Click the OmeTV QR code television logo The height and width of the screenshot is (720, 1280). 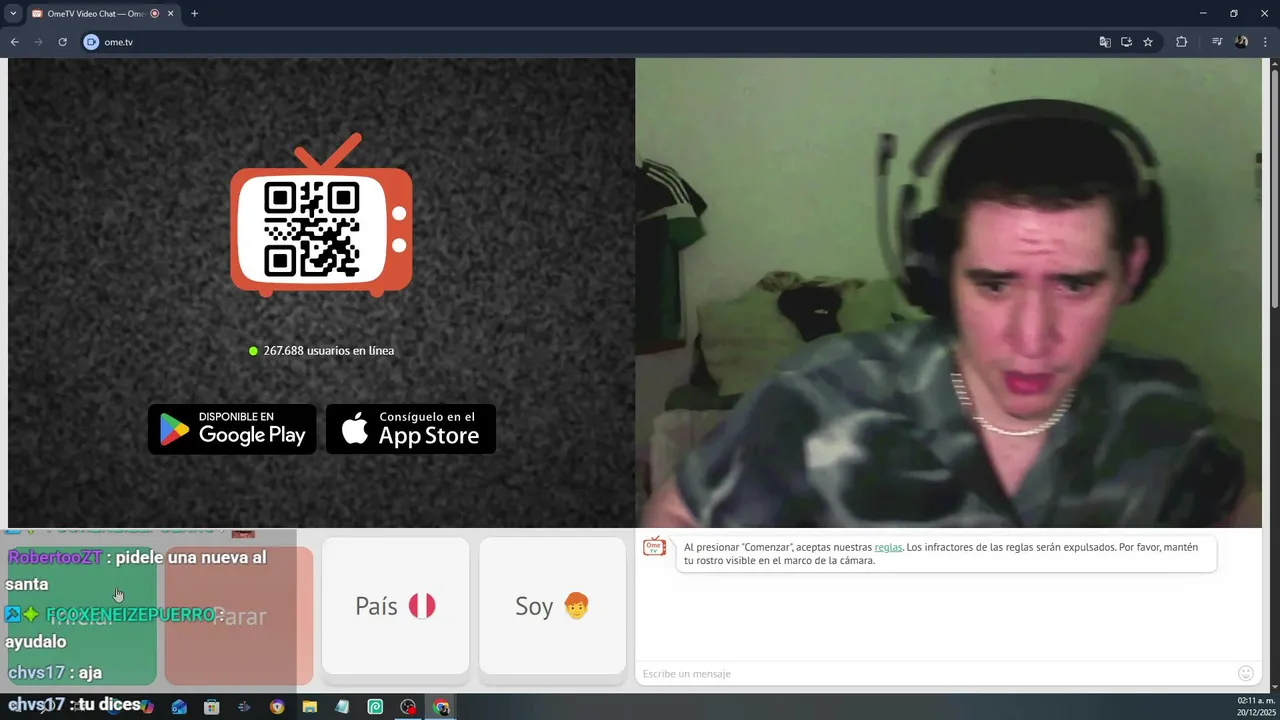click(x=322, y=215)
